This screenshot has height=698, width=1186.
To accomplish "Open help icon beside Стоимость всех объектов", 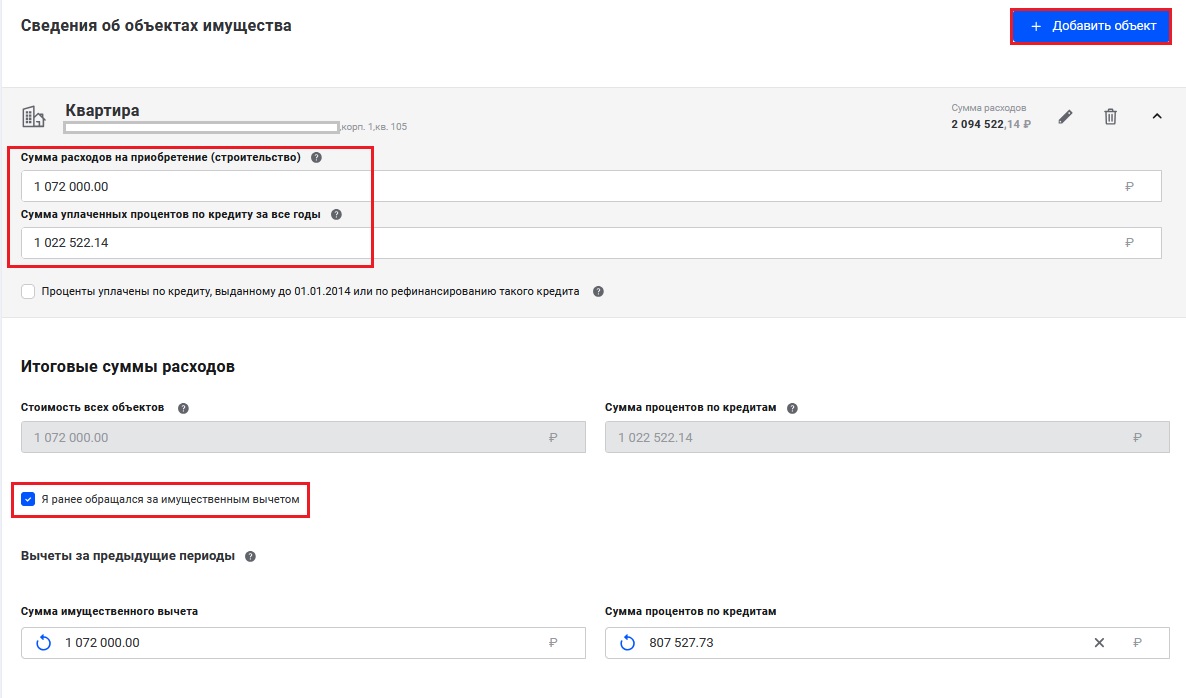I will pos(183,408).
